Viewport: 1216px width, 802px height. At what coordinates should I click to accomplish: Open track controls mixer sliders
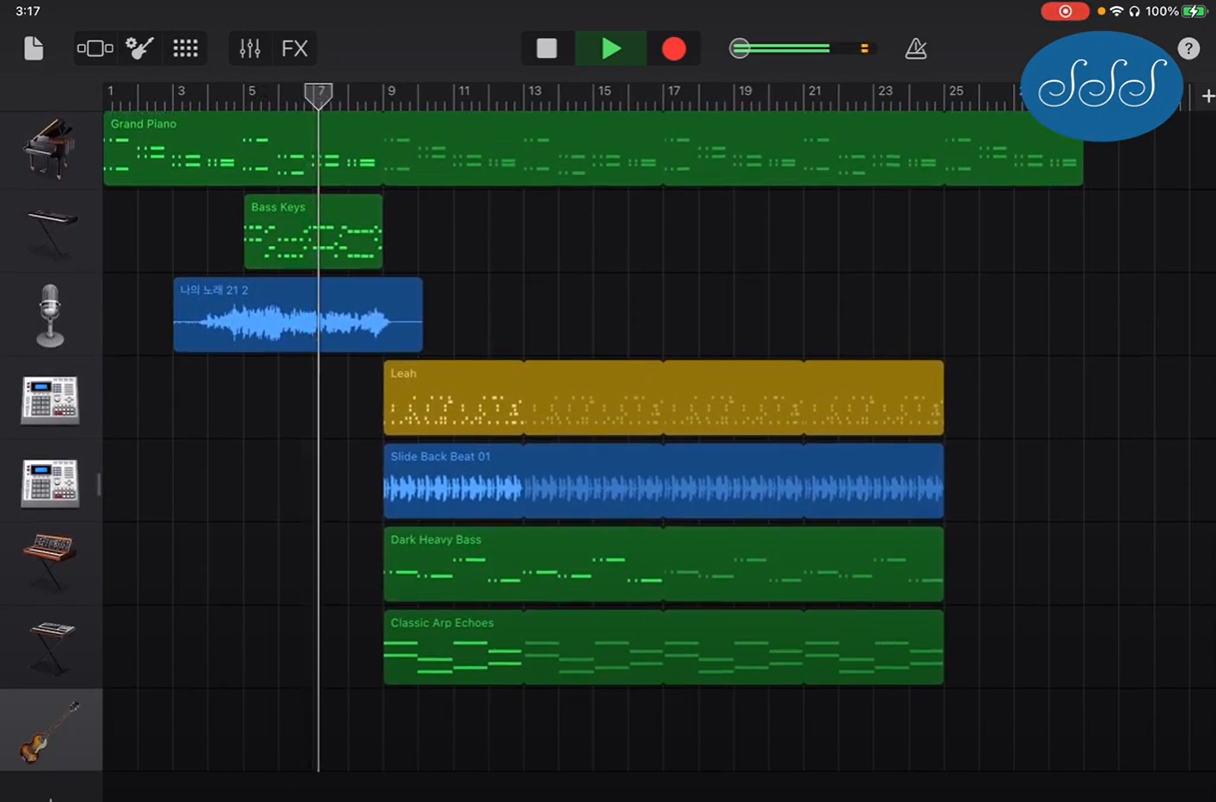point(250,48)
